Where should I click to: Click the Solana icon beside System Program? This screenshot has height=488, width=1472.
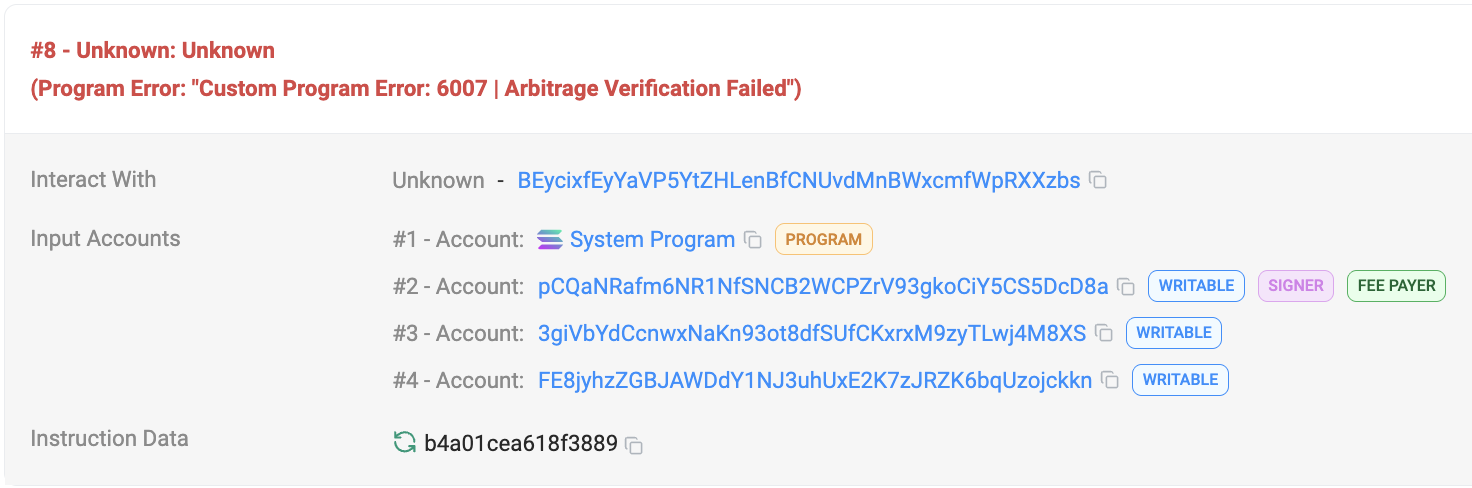[550, 240]
